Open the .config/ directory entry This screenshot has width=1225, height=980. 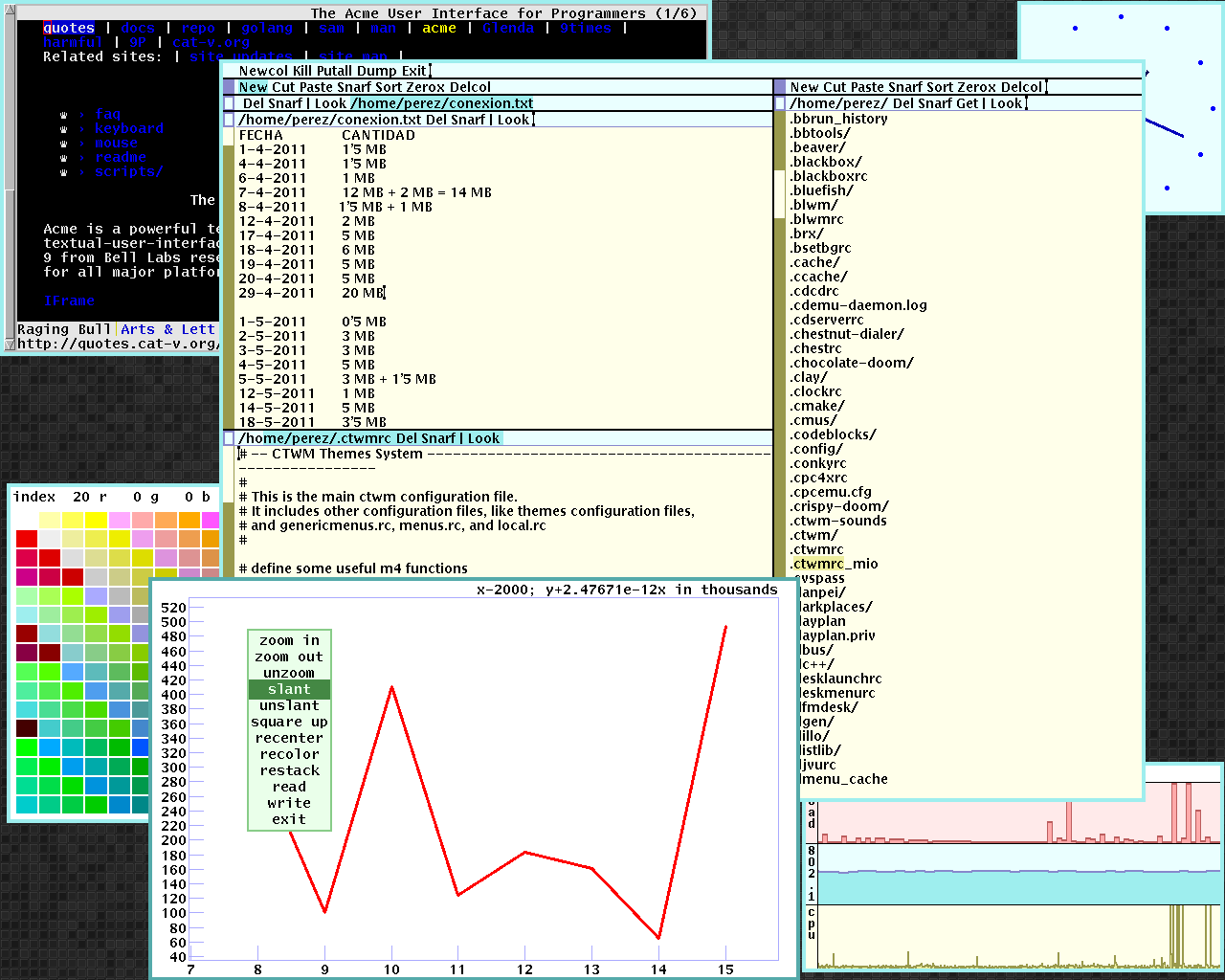click(816, 449)
